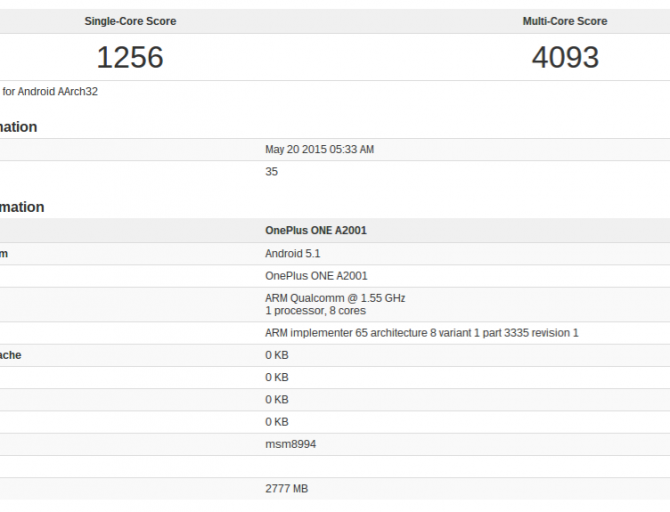Viewport: 670px width, 512px height.
Task: Click the value 35 below the date
Action: [x=271, y=172]
